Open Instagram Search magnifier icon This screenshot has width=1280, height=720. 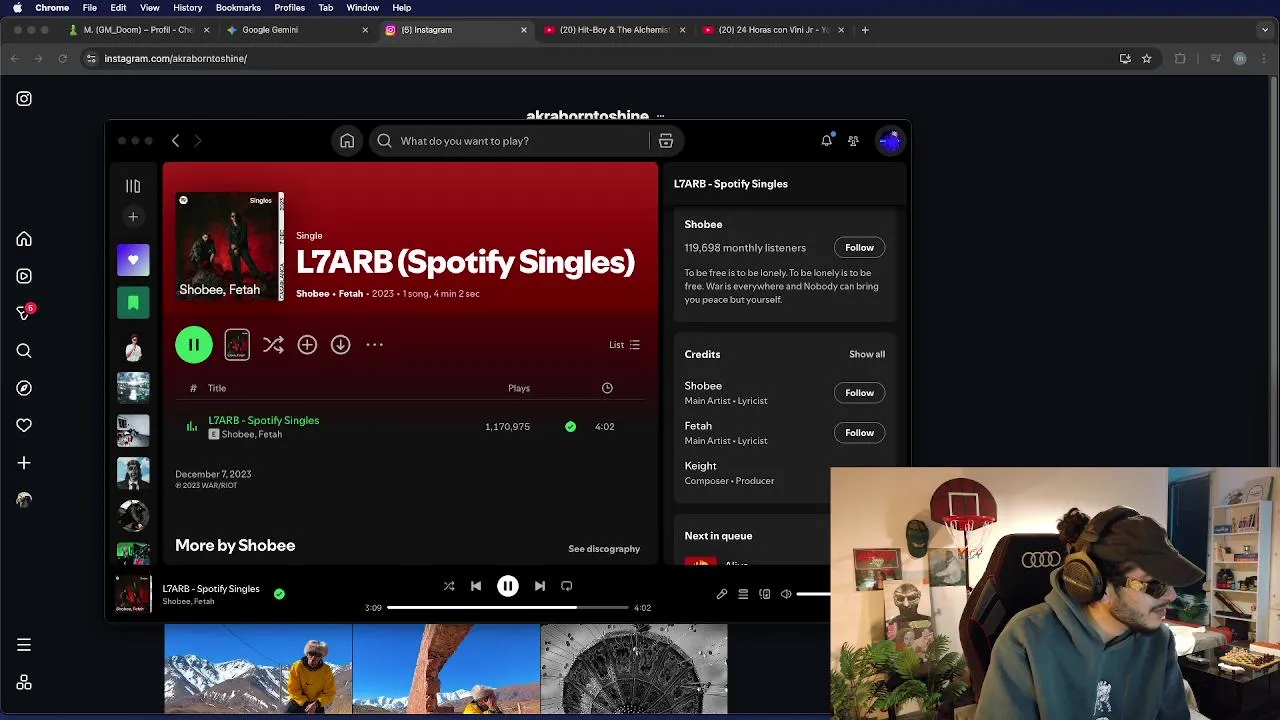(x=24, y=351)
